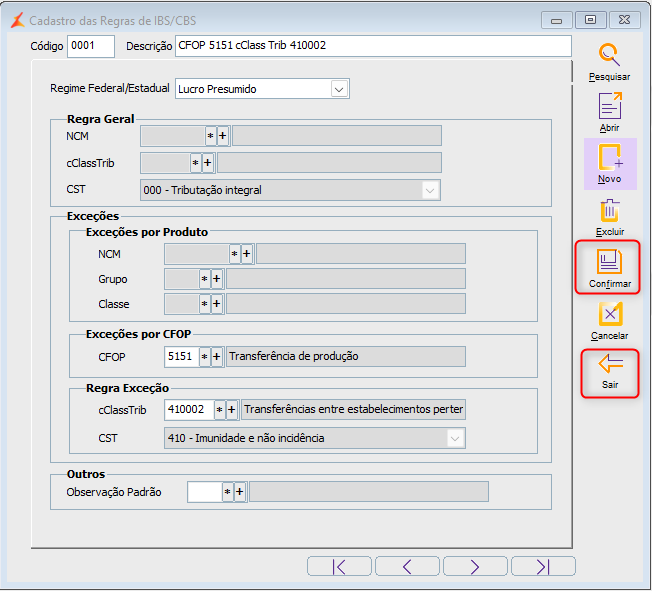The width and height of the screenshot is (652, 591).
Task: Delete the record using Excluir
Action: point(610,217)
